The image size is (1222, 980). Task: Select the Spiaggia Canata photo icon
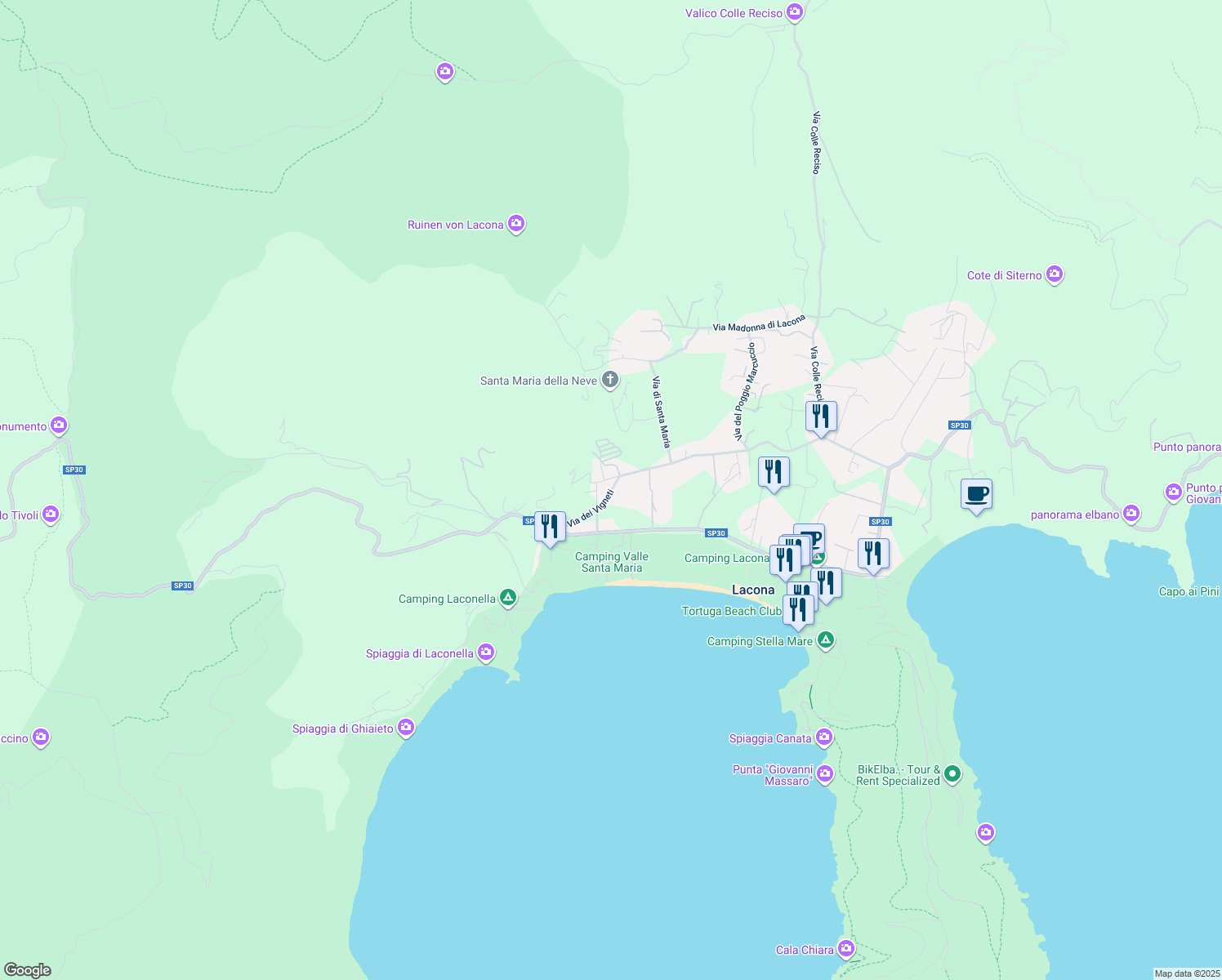pyautogui.click(x=824, y=737)
